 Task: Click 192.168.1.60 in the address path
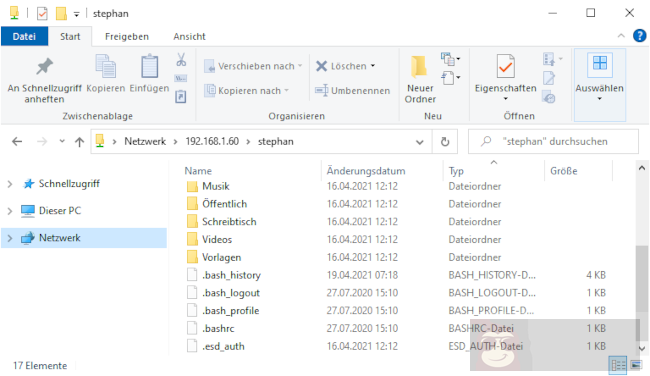[212, 141]
